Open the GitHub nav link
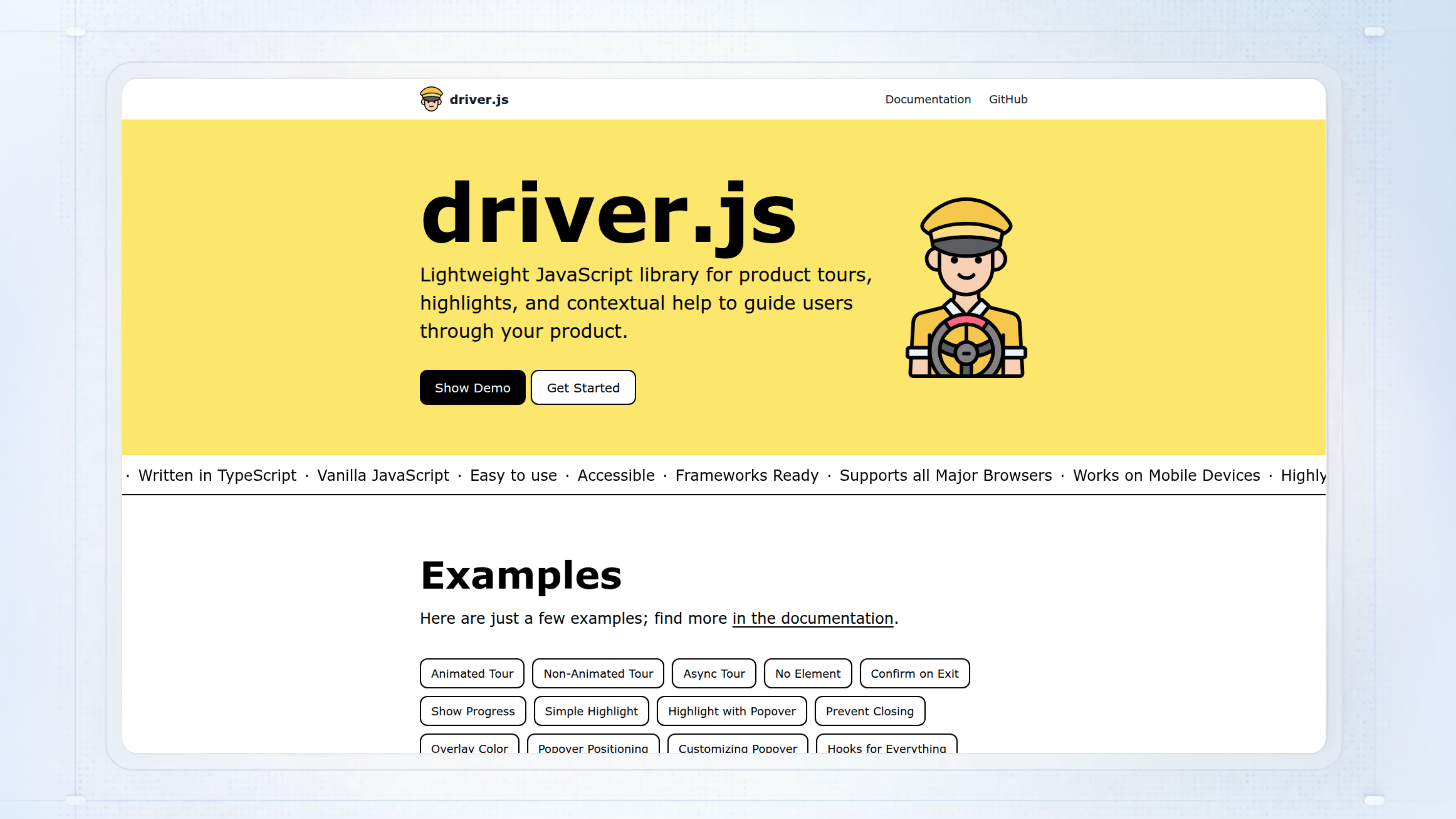The height and width of the screenshot is (819, 1456). pos(1008,99)
